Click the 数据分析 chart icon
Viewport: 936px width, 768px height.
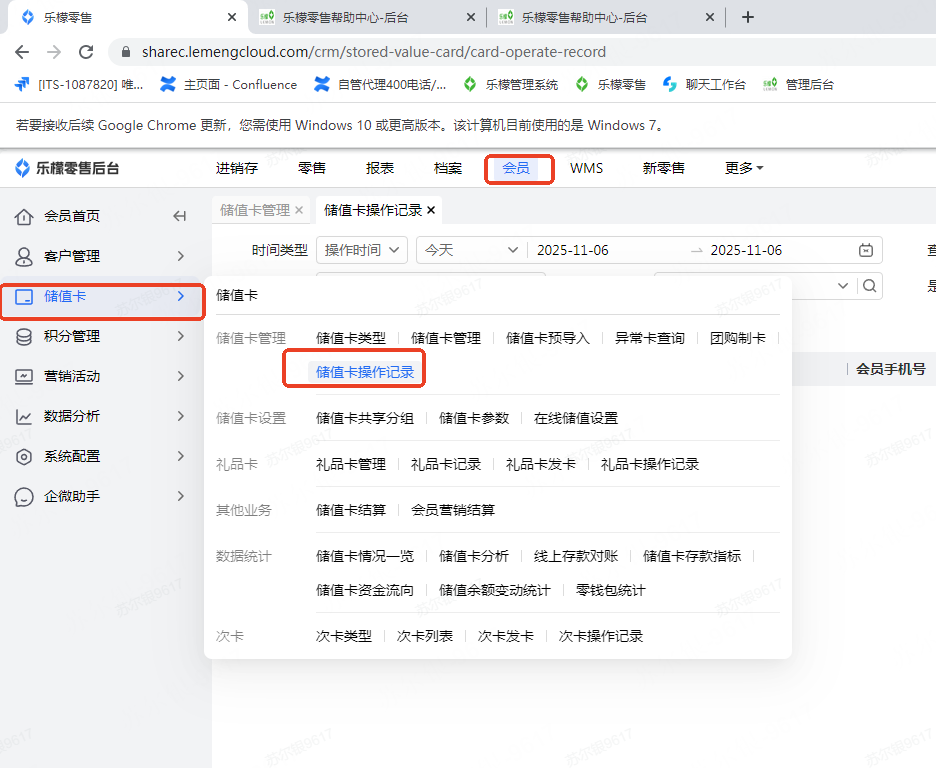pos(24,417)
